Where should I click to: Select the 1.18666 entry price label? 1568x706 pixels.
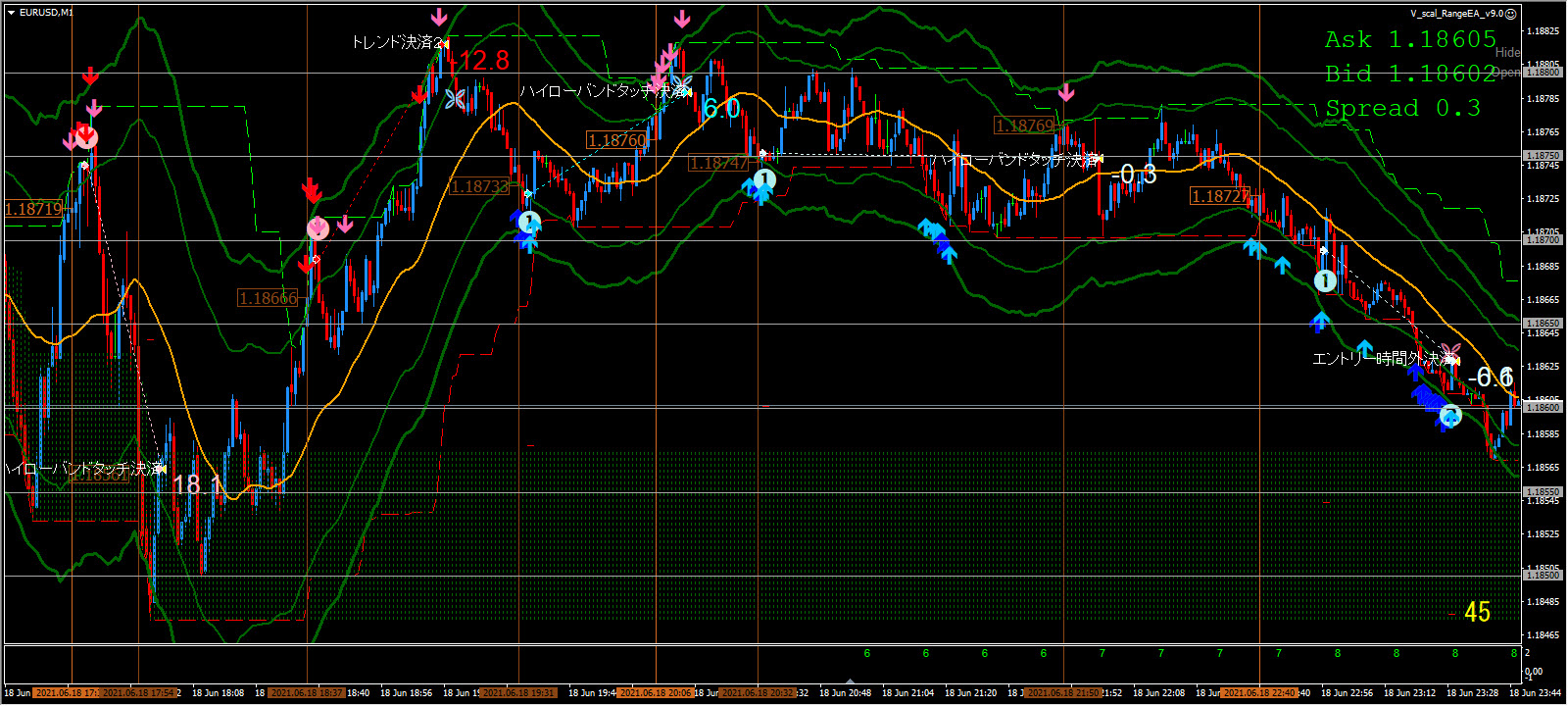coord(268,298)
